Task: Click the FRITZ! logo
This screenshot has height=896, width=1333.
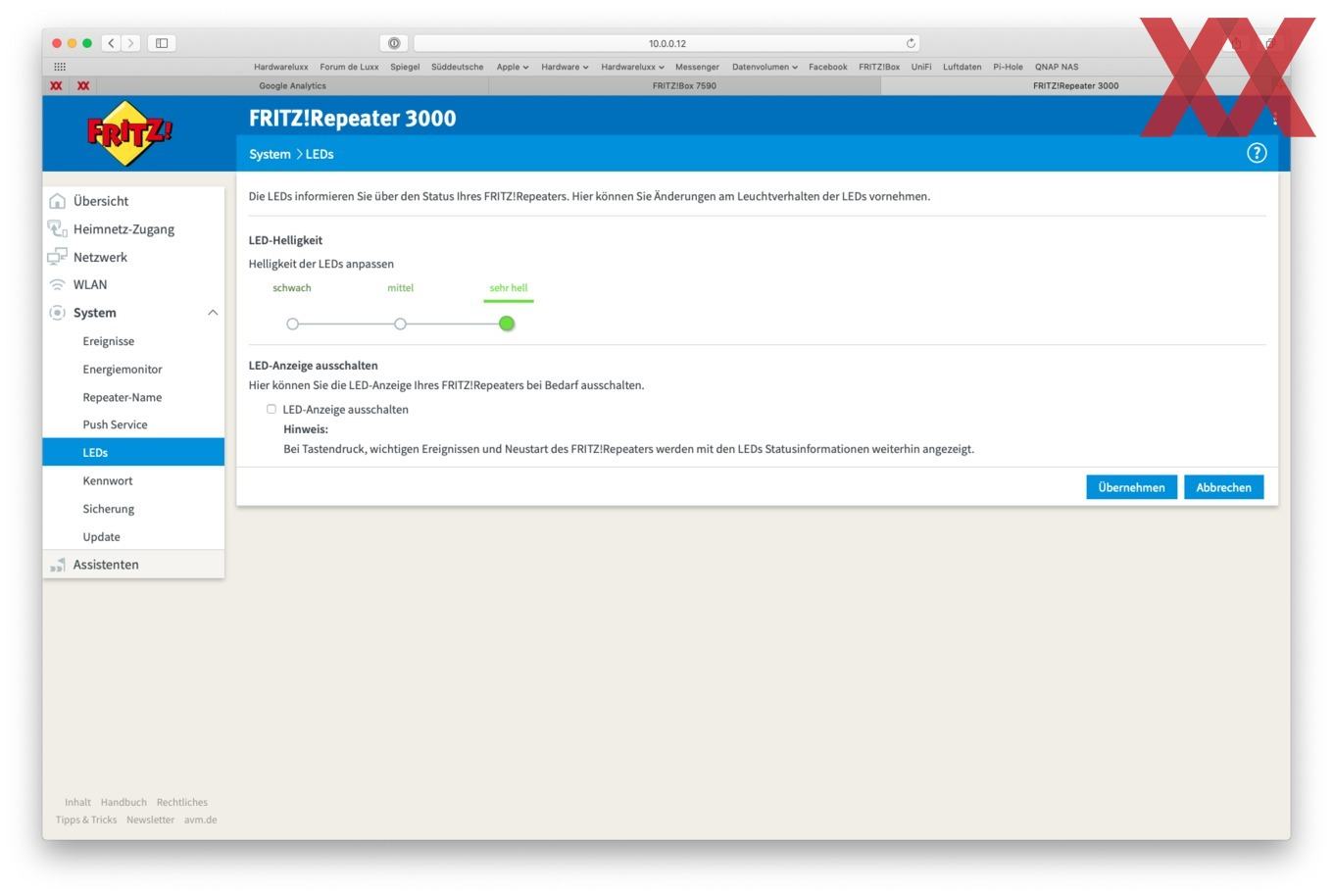Action: point(128,133)
